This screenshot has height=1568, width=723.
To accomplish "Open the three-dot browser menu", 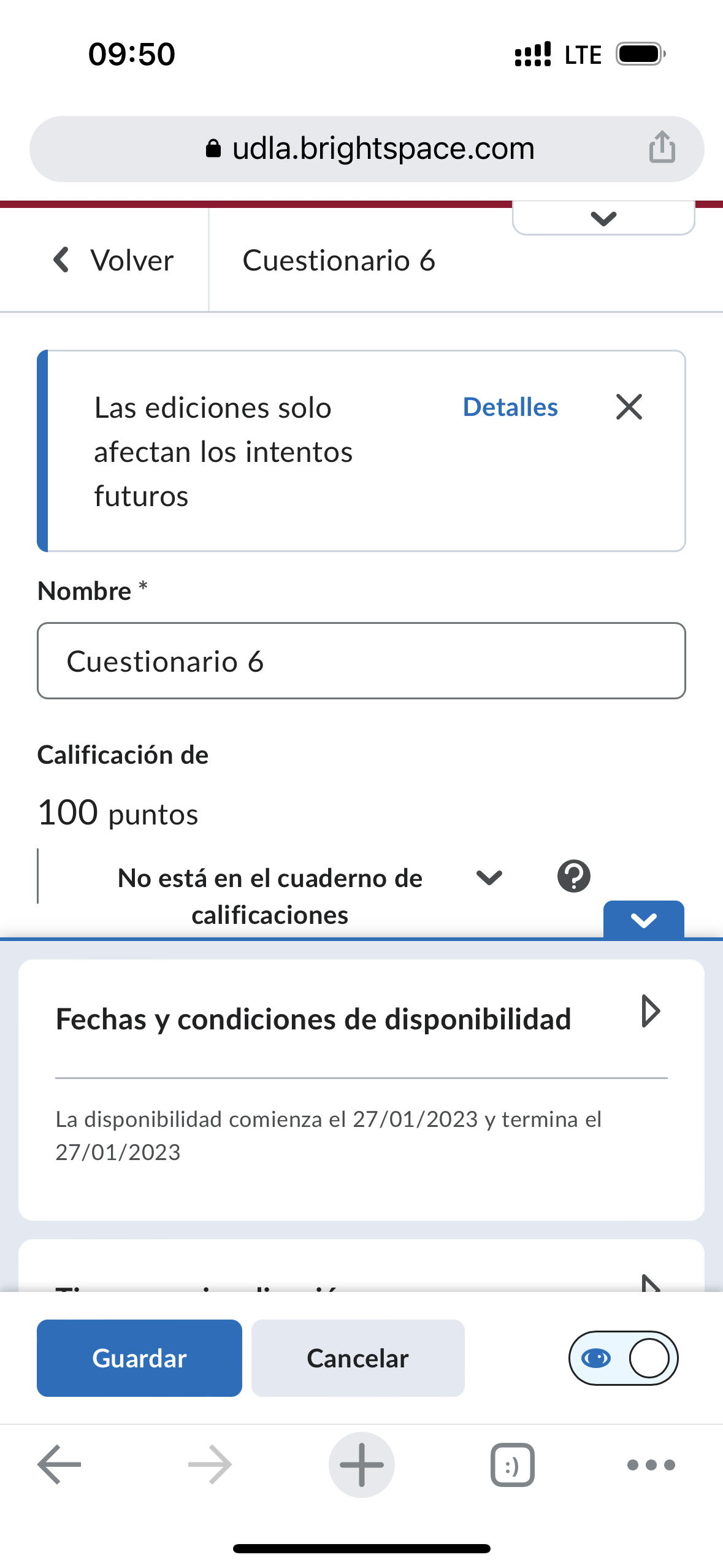I will pyautogui.click(x=651, y=1464).
